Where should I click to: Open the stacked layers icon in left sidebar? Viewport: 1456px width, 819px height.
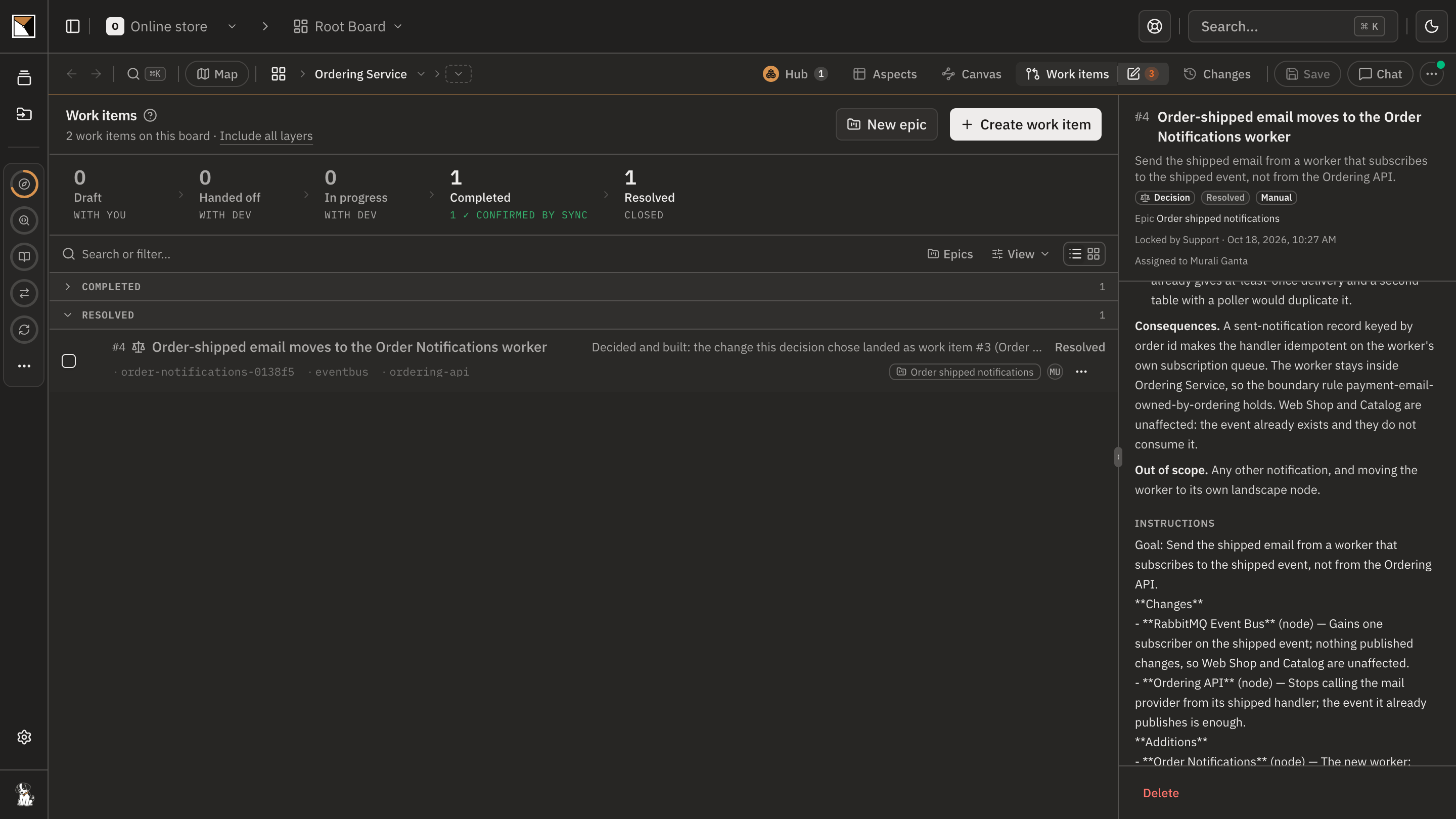coord(24,78)
